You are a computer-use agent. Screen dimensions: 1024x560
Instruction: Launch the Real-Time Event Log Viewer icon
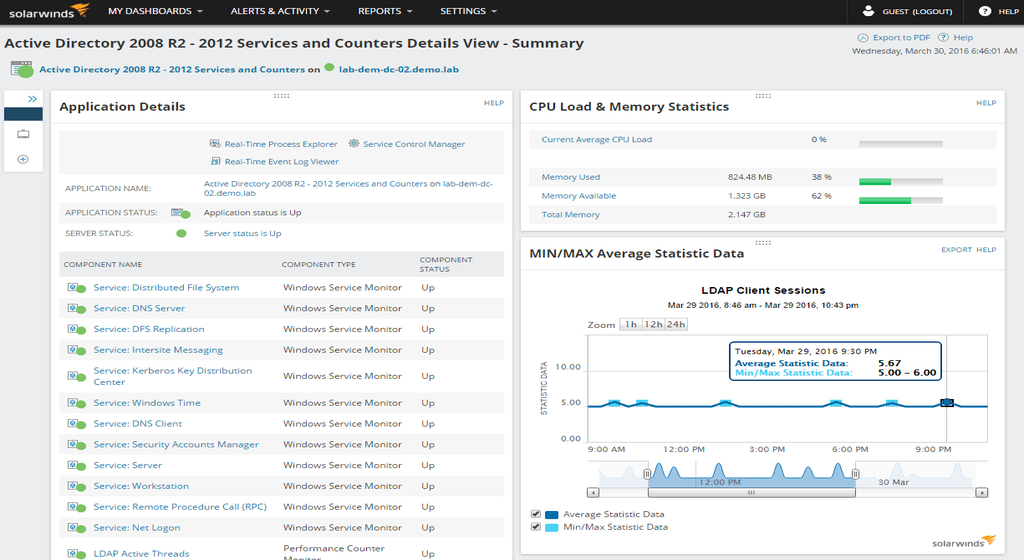[x=216, y=161]
